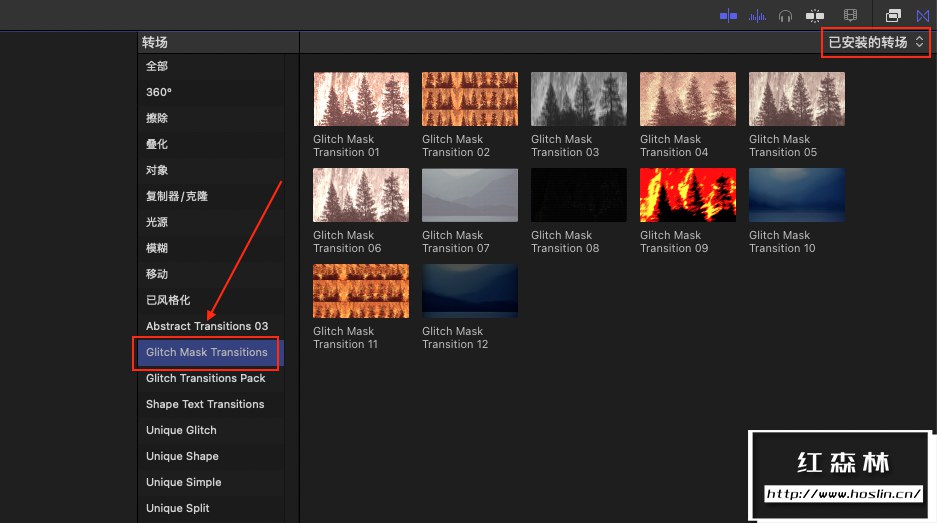Select the 对象 category
This screenshot has width=937, height=523.
point(212,170)
